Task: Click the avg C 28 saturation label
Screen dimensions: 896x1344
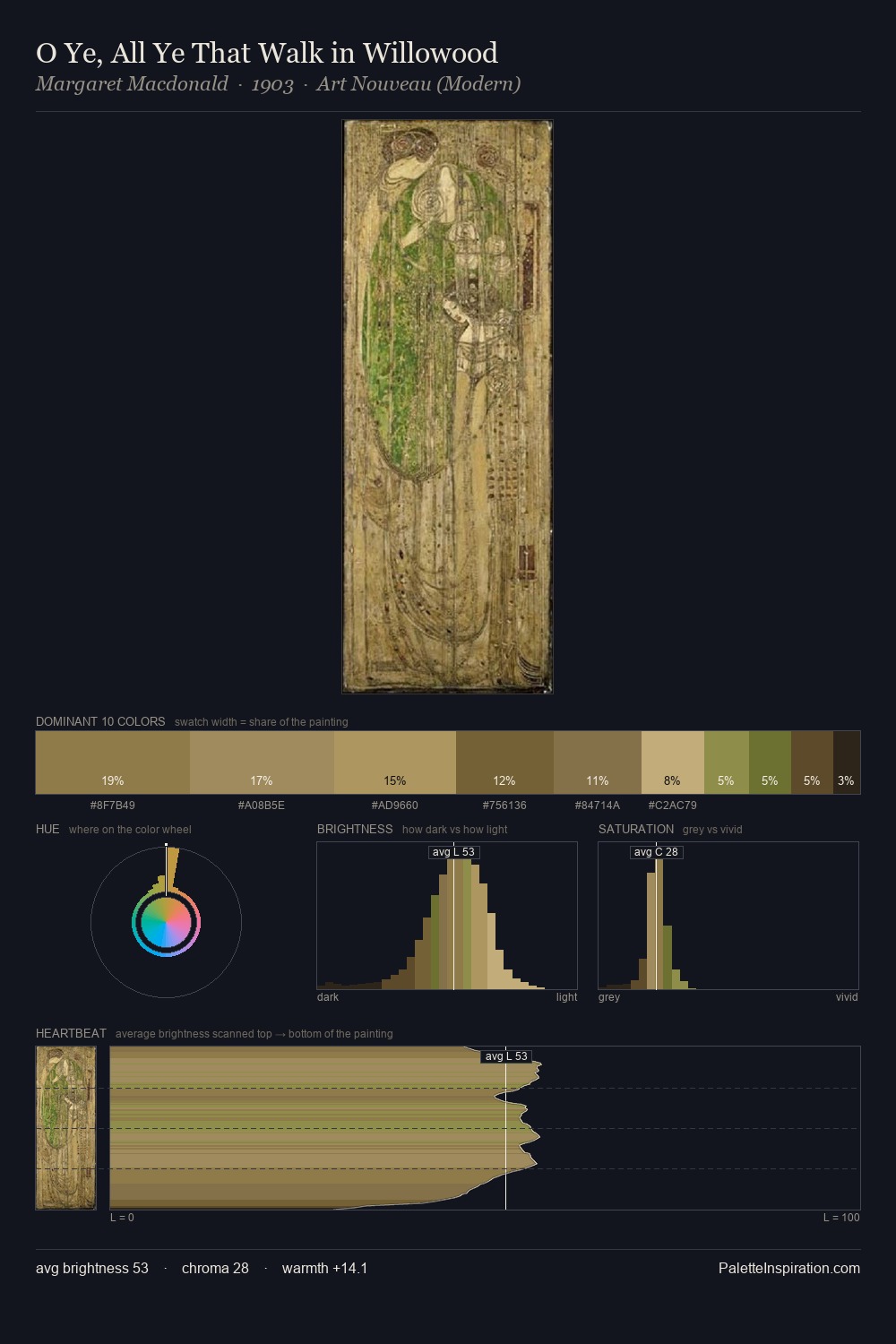Action: click(656, 852)
